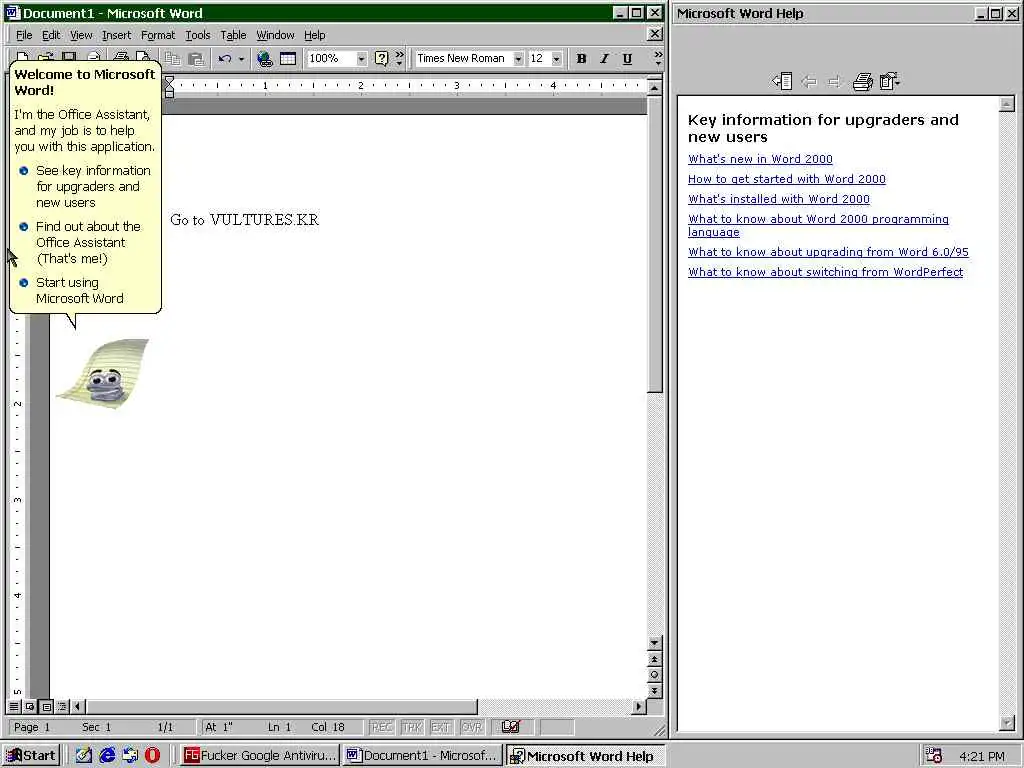Click Word vertical scrollbar thumb

click(654, 243)
